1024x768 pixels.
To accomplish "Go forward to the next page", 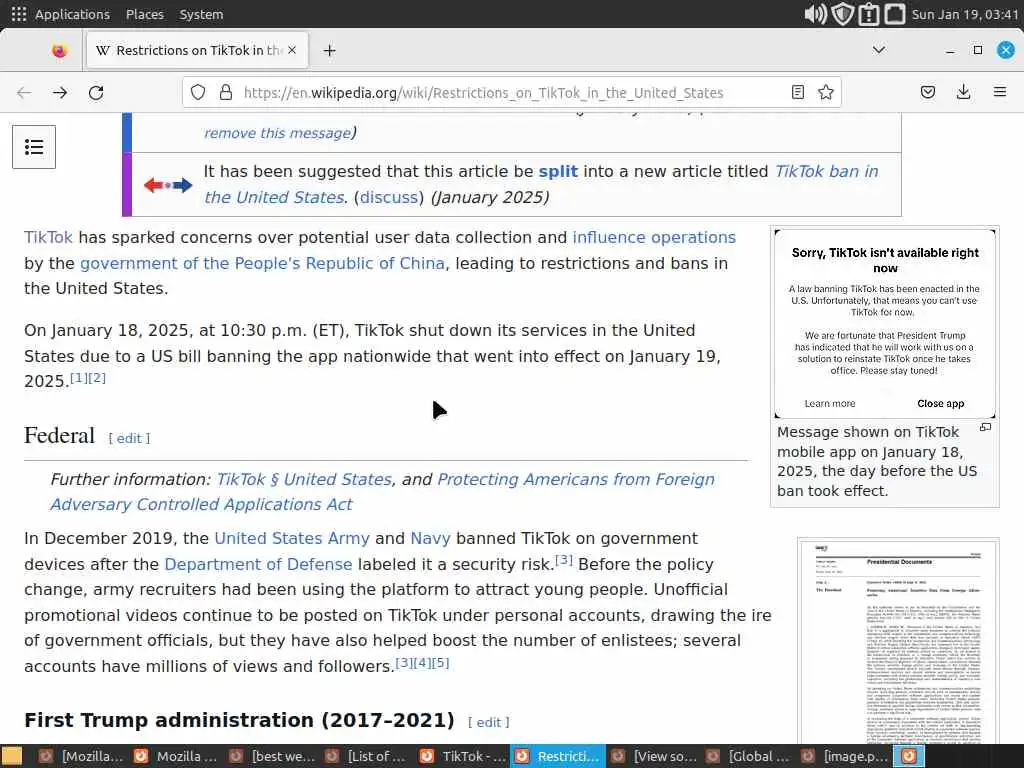I will point(60,93).
